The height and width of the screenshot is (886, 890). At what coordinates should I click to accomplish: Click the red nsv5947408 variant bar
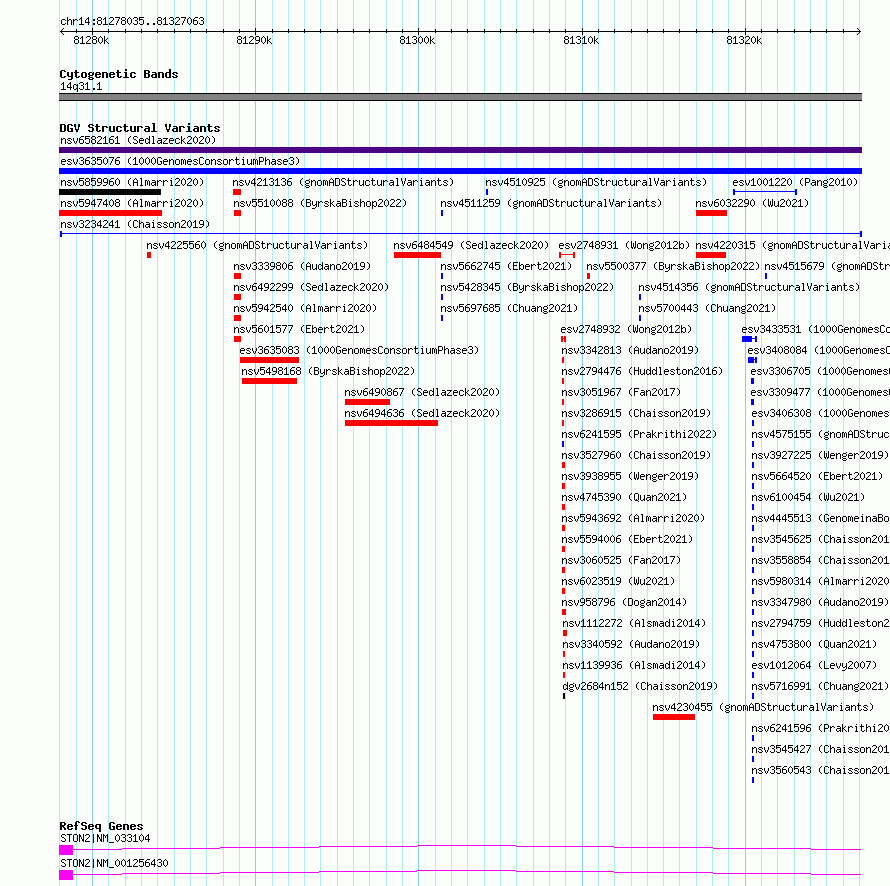coord(111,213)
